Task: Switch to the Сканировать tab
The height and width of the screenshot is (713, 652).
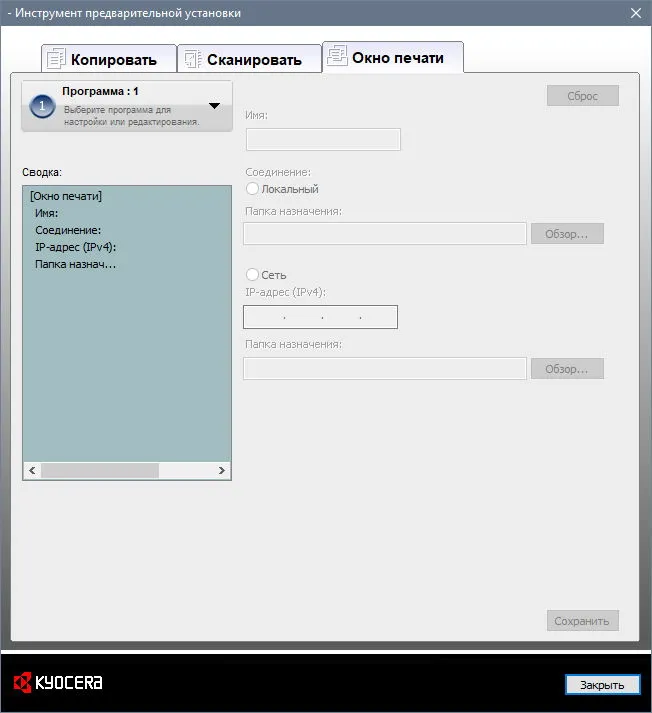Action: [x=249, y=59]
